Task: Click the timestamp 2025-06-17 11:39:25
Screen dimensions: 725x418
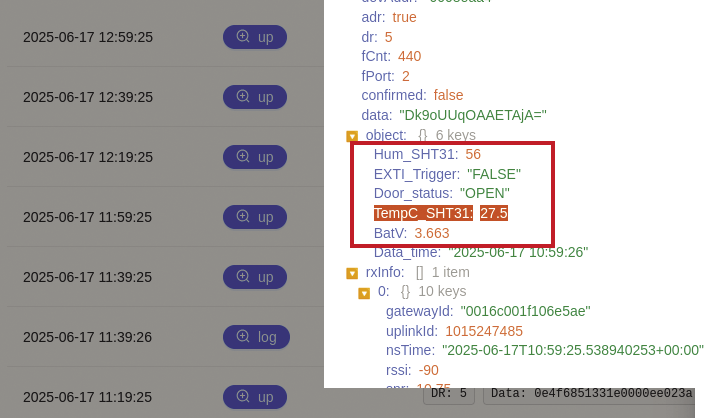Action: tap(87, 277)
